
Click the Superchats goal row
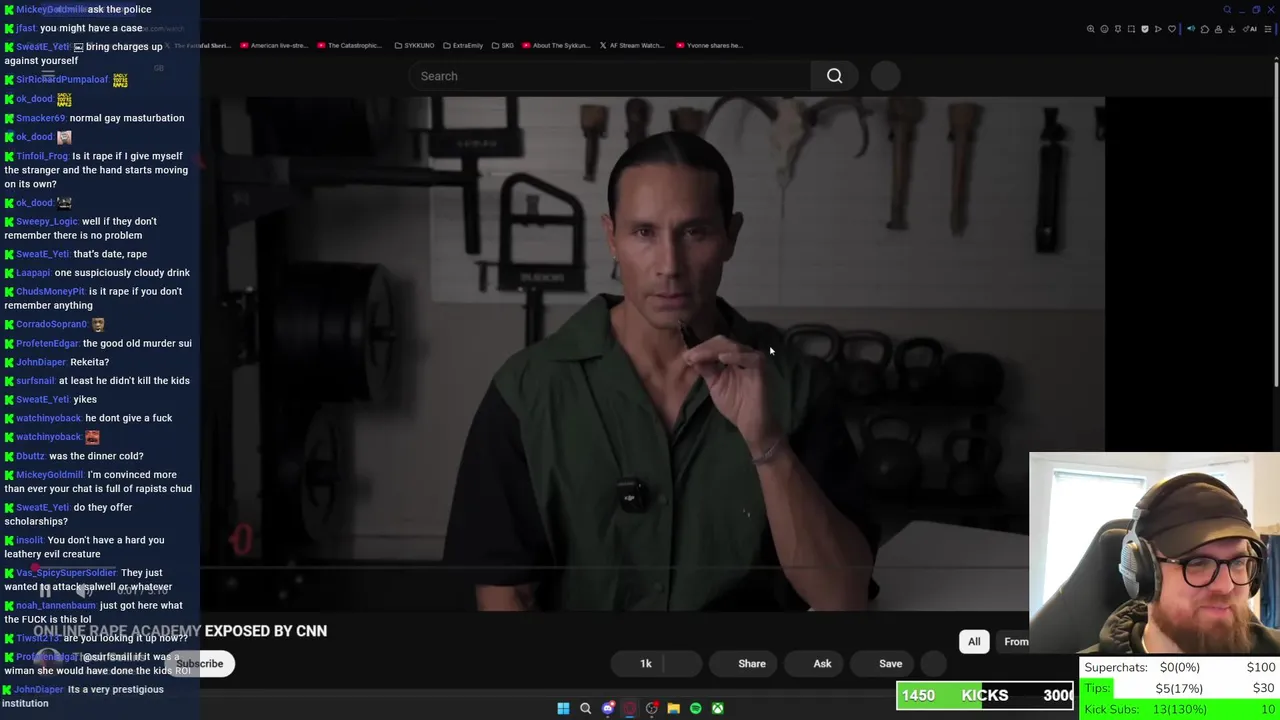point(1180,667)
